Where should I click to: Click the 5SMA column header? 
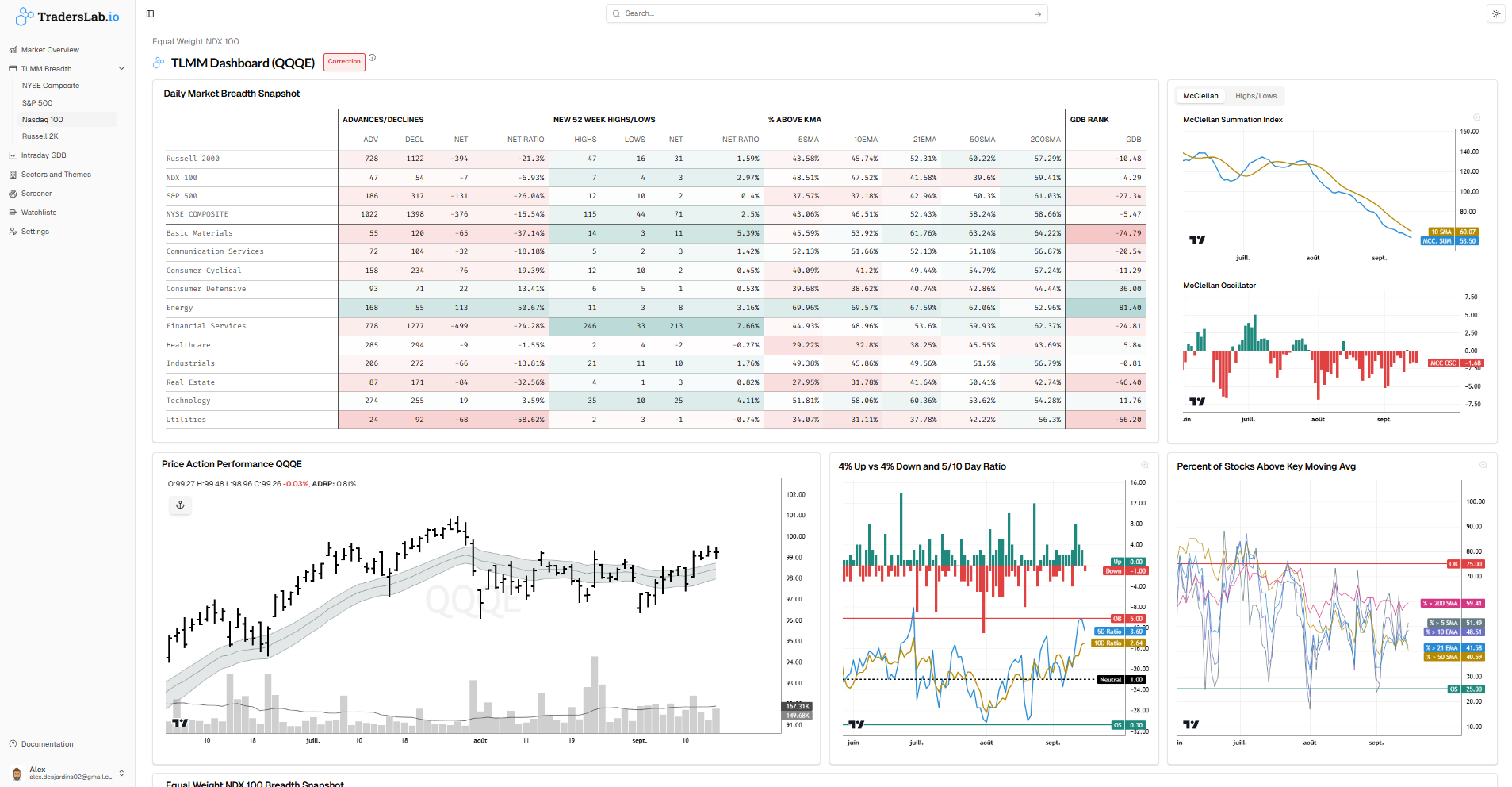click(809, 140)
